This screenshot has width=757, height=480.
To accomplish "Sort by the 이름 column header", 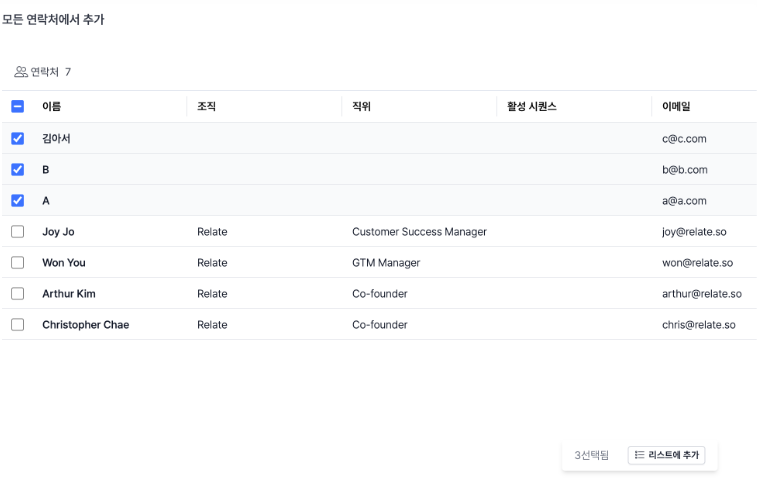I will 52,106.
